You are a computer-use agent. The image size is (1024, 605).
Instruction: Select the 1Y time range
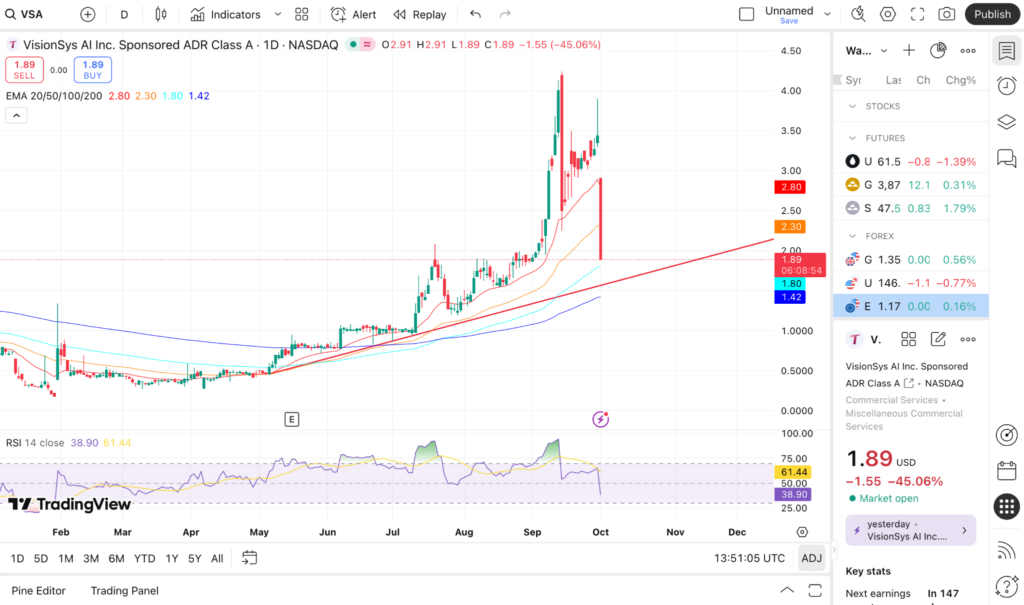point(172,558)
